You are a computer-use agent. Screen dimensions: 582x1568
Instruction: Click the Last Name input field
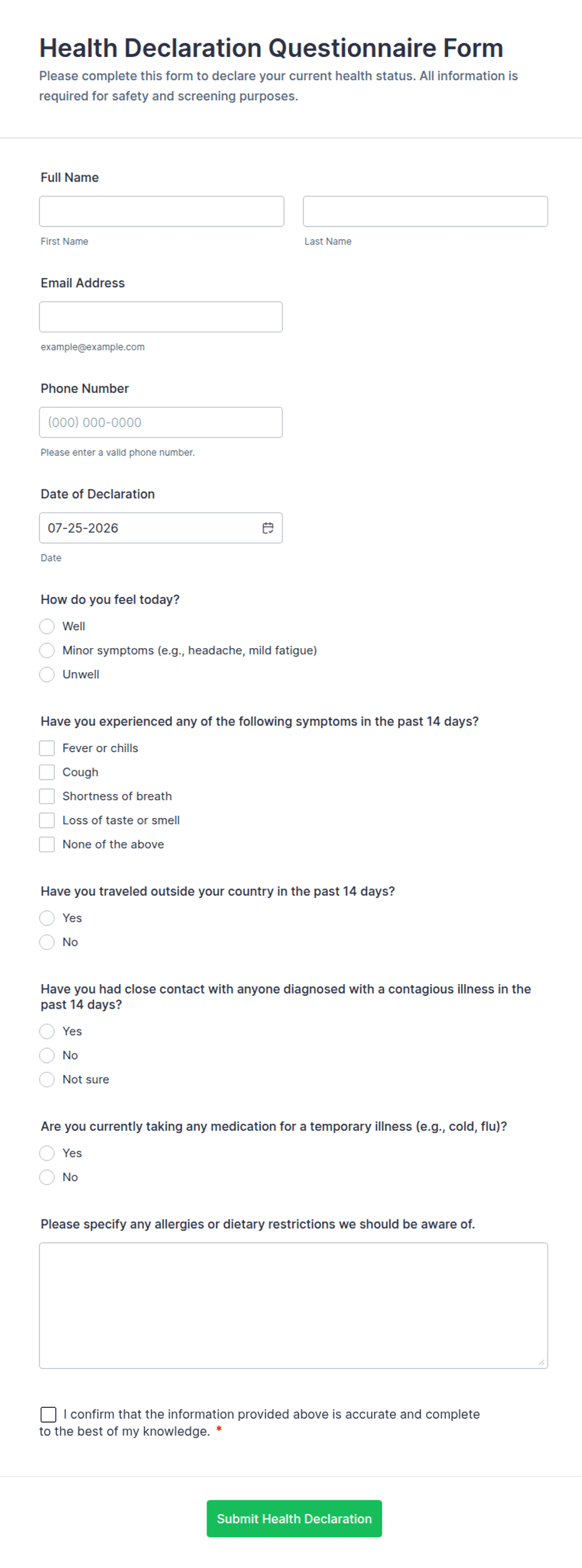[426, 211]
